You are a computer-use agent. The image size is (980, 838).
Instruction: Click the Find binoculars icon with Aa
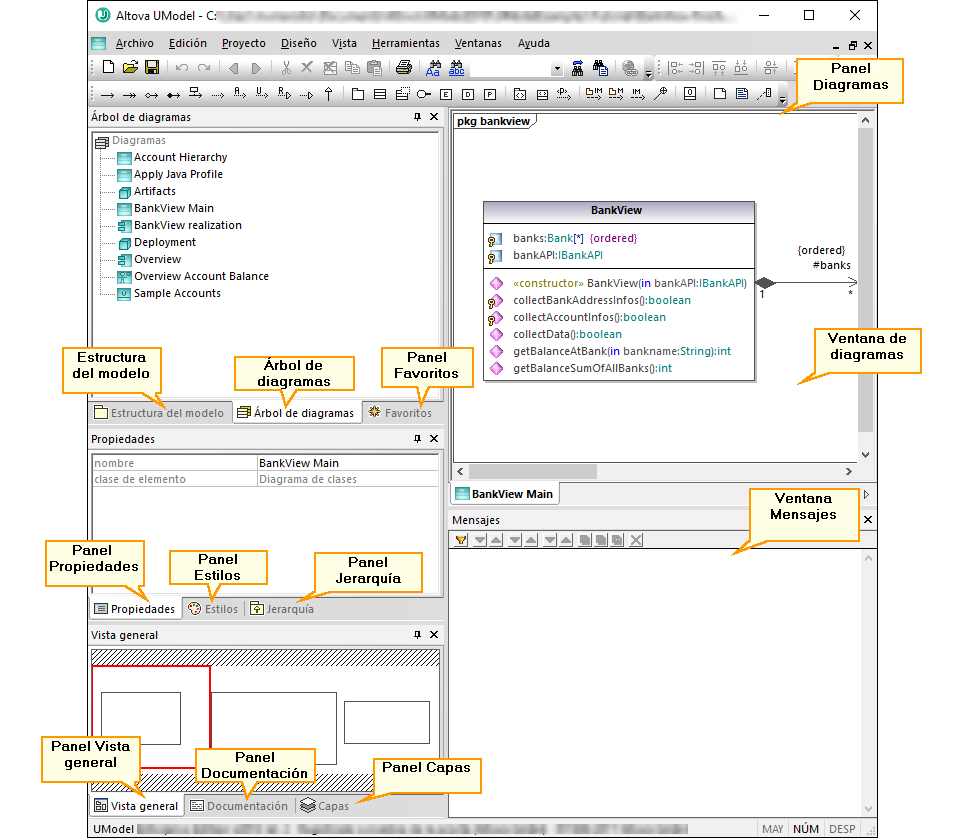pyautogui.click(x=433, y=68)
